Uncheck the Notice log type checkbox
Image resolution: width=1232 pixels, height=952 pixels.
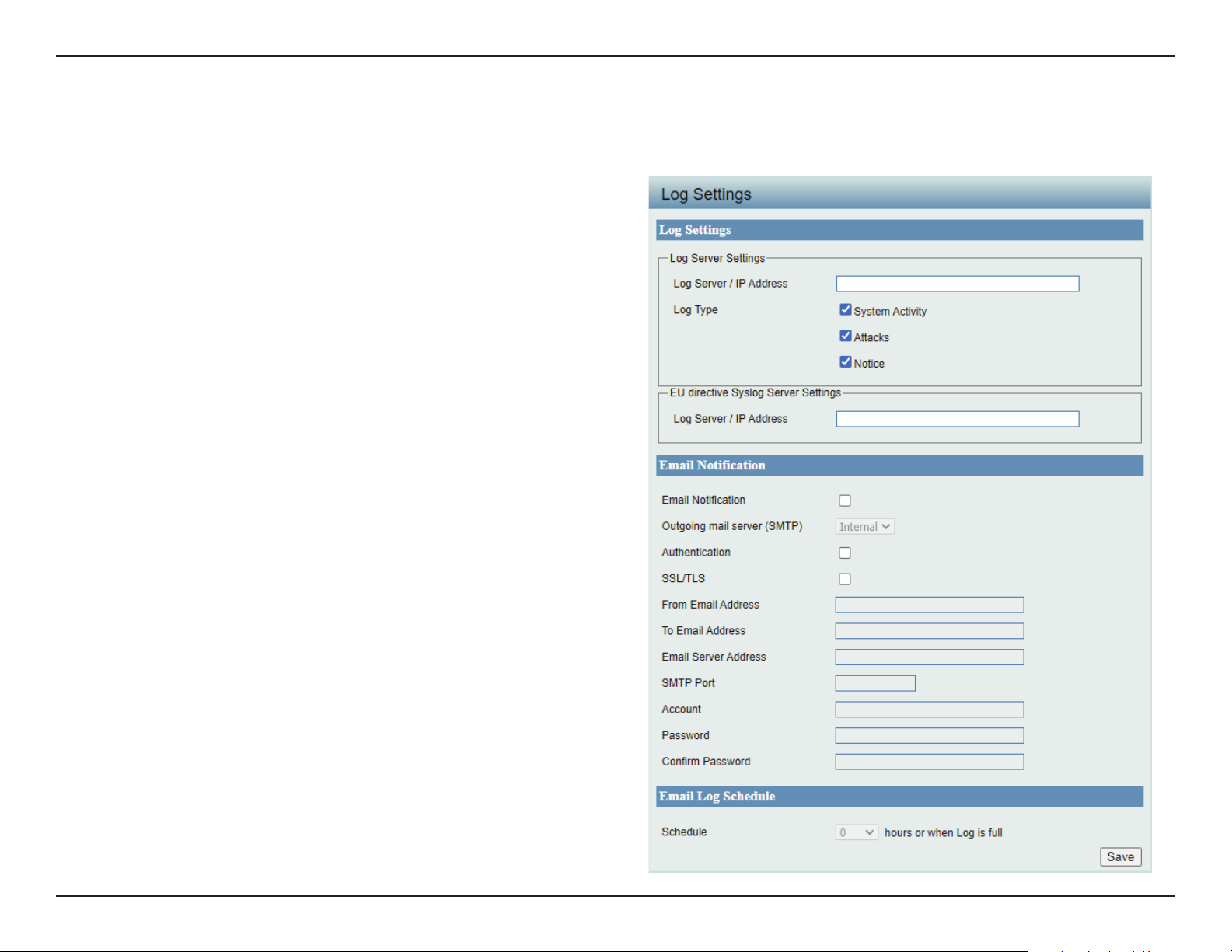point(846,362)
